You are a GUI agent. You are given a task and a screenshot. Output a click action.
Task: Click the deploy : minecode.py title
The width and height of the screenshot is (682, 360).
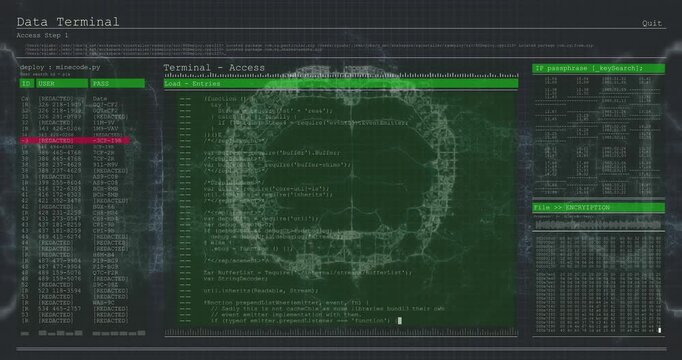point(60,67)
